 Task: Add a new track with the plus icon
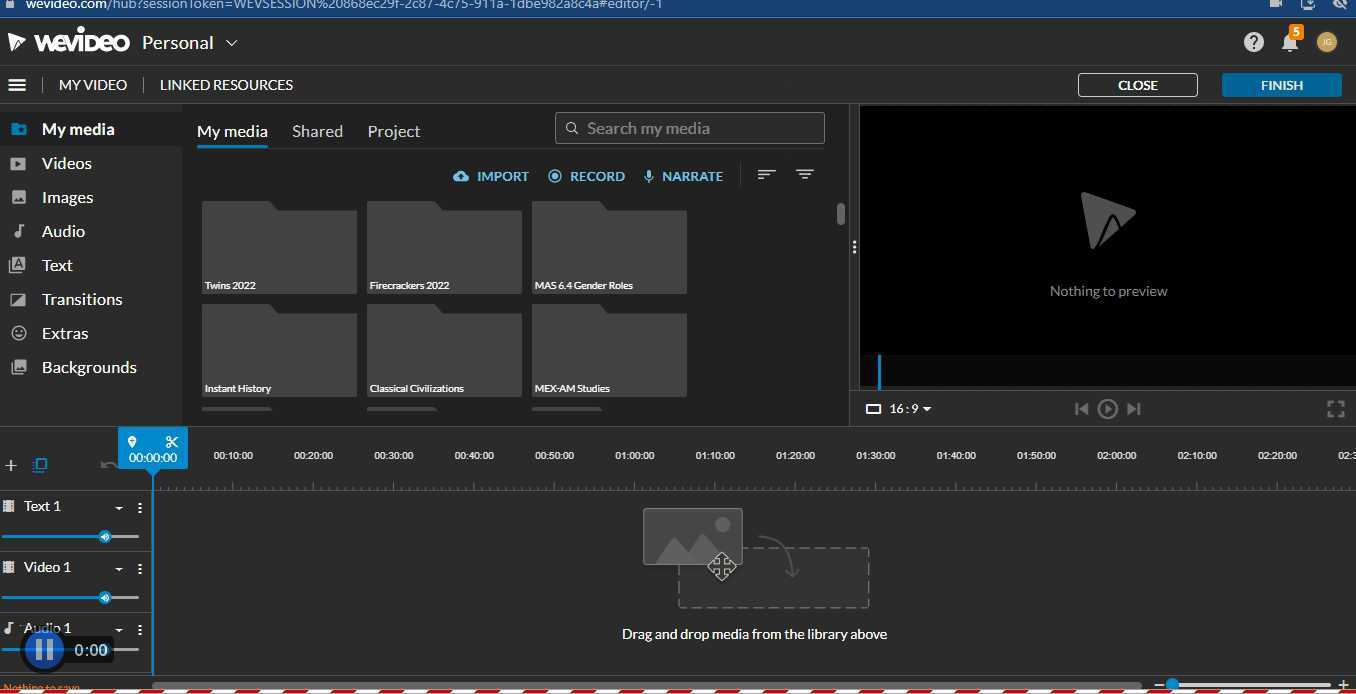[x=11, y=464]
